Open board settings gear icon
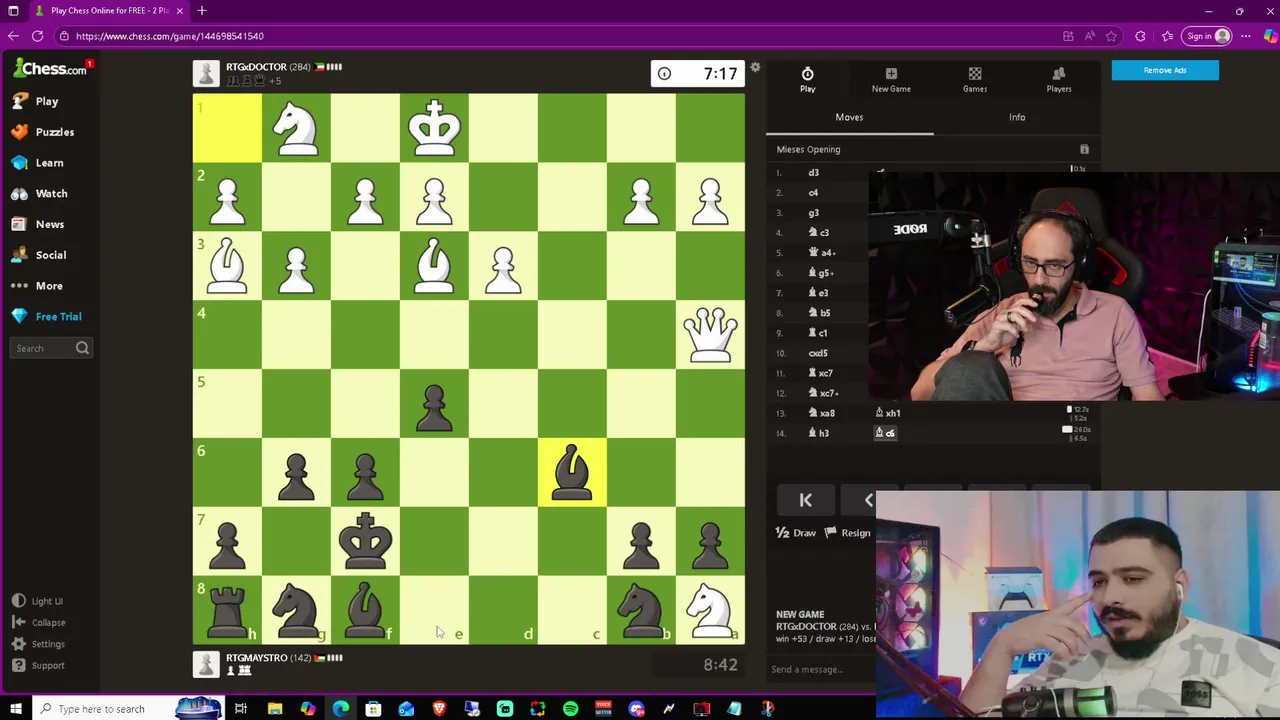Viewport: 1280px width, 720px height. 755,67
